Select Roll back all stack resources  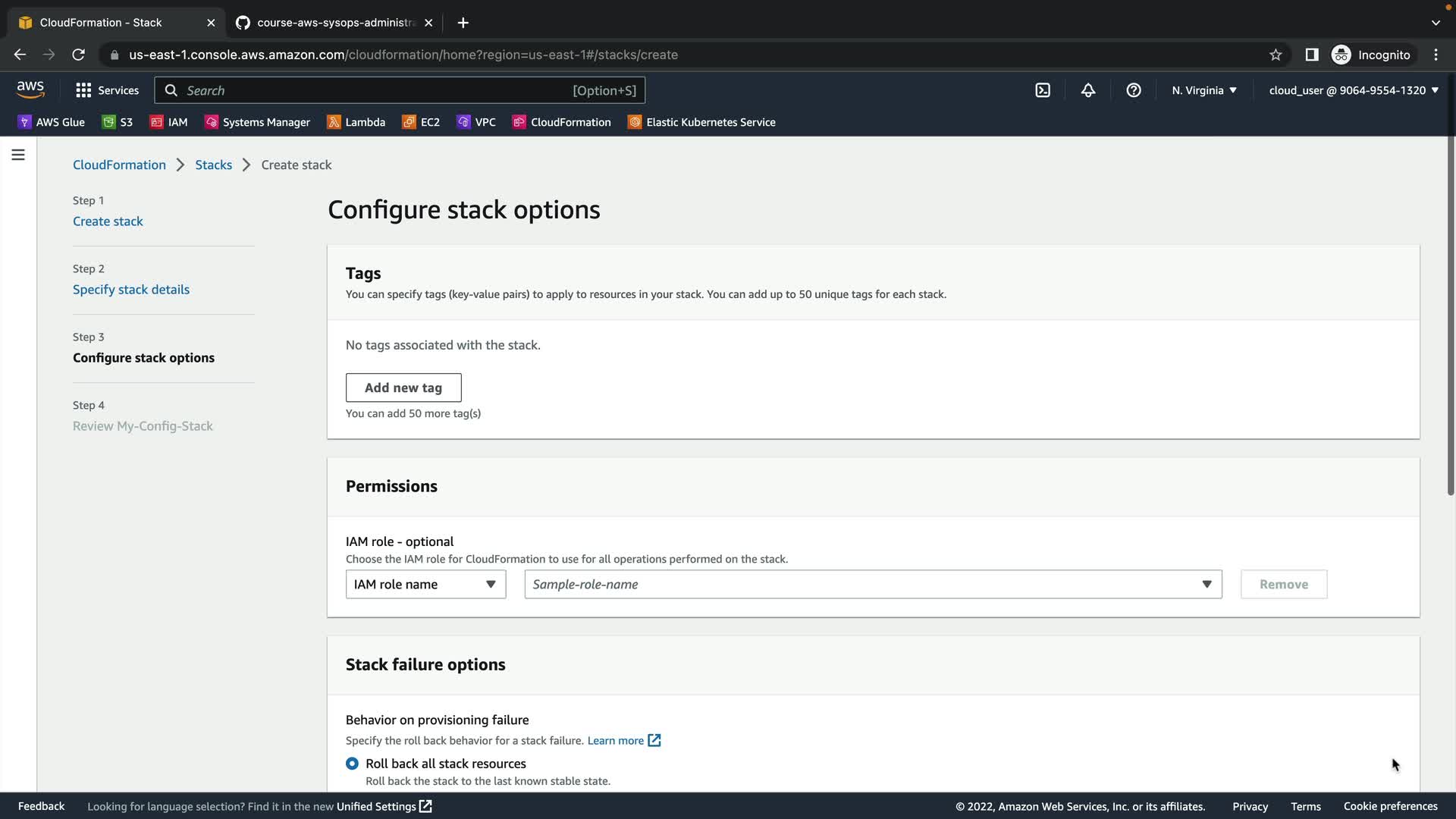pos(352,764)
